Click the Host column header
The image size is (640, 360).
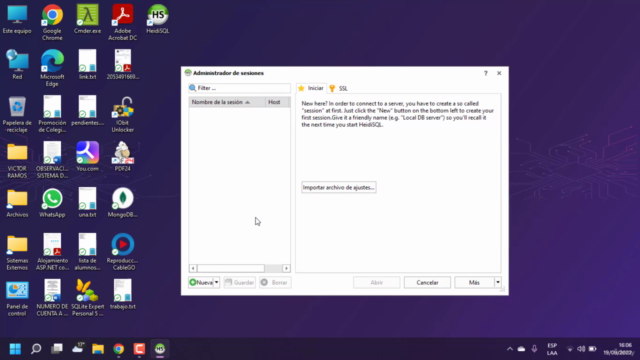[x=278, y=102]
